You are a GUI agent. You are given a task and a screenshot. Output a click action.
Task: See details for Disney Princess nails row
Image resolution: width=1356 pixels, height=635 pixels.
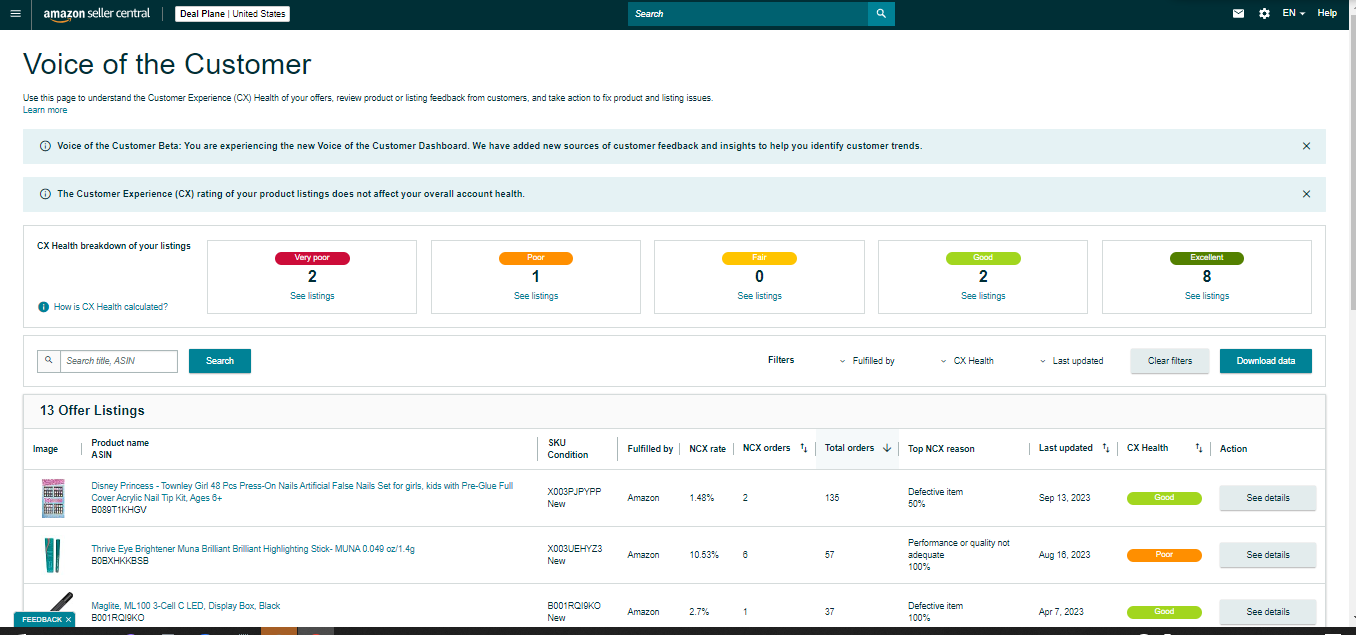[x=1267, y=498]
